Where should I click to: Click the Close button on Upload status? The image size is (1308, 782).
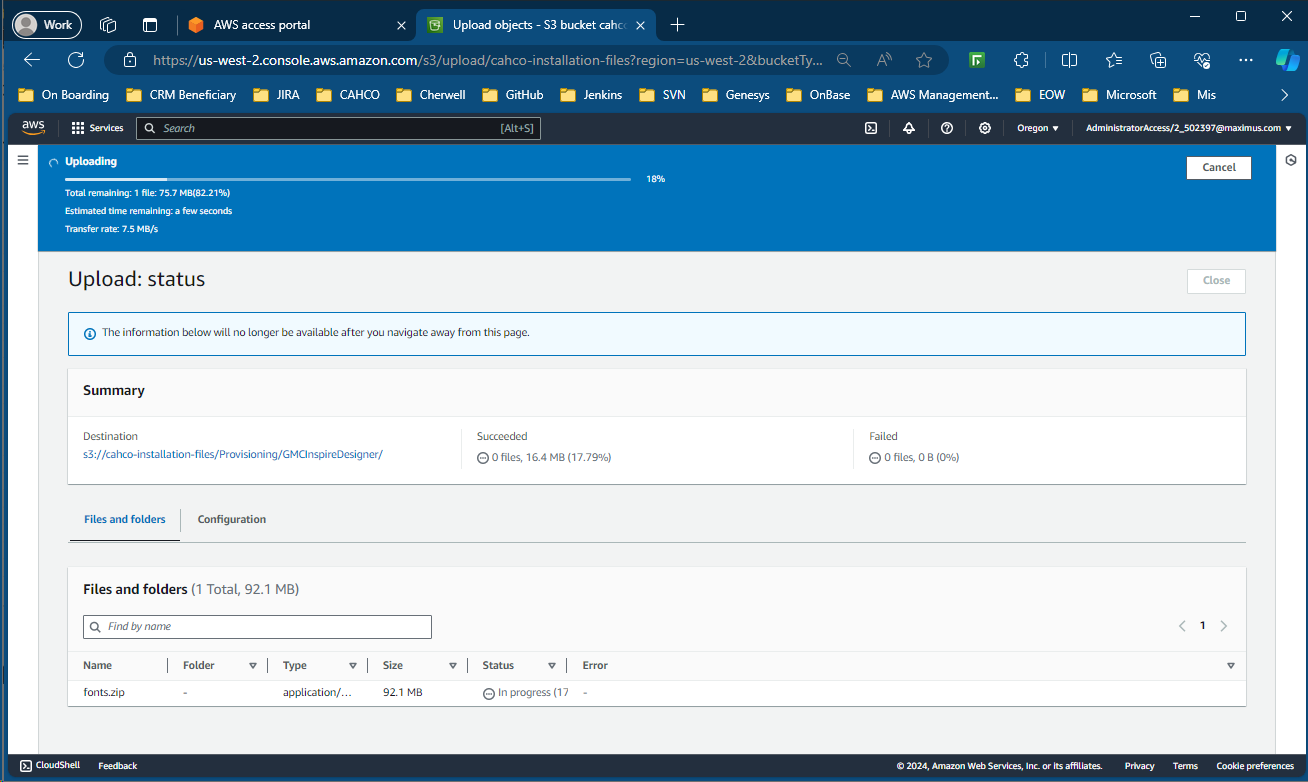point(1217,281)
